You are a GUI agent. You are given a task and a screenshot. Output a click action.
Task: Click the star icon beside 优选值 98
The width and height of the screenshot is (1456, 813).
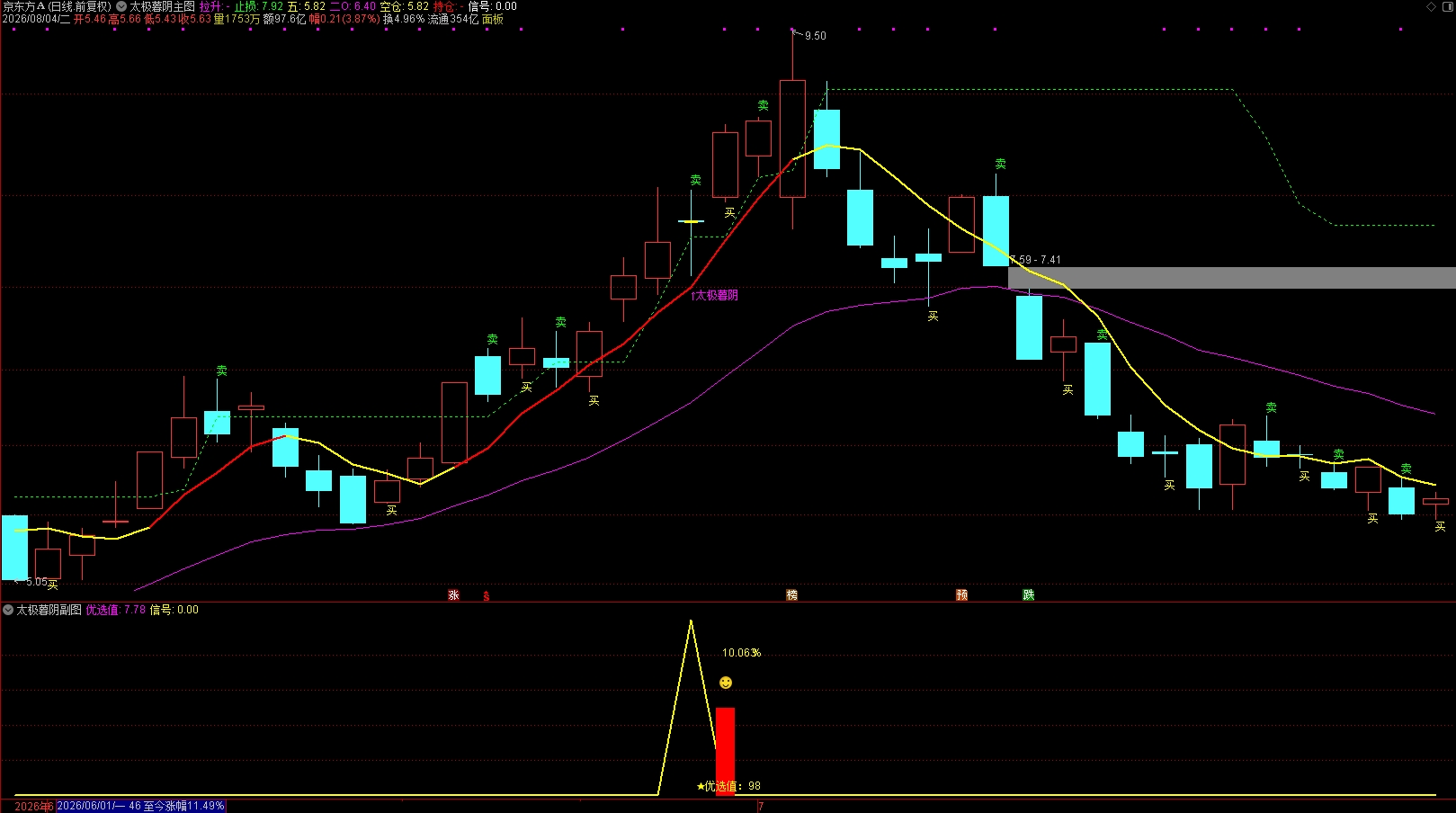click(x=701, y=786)
